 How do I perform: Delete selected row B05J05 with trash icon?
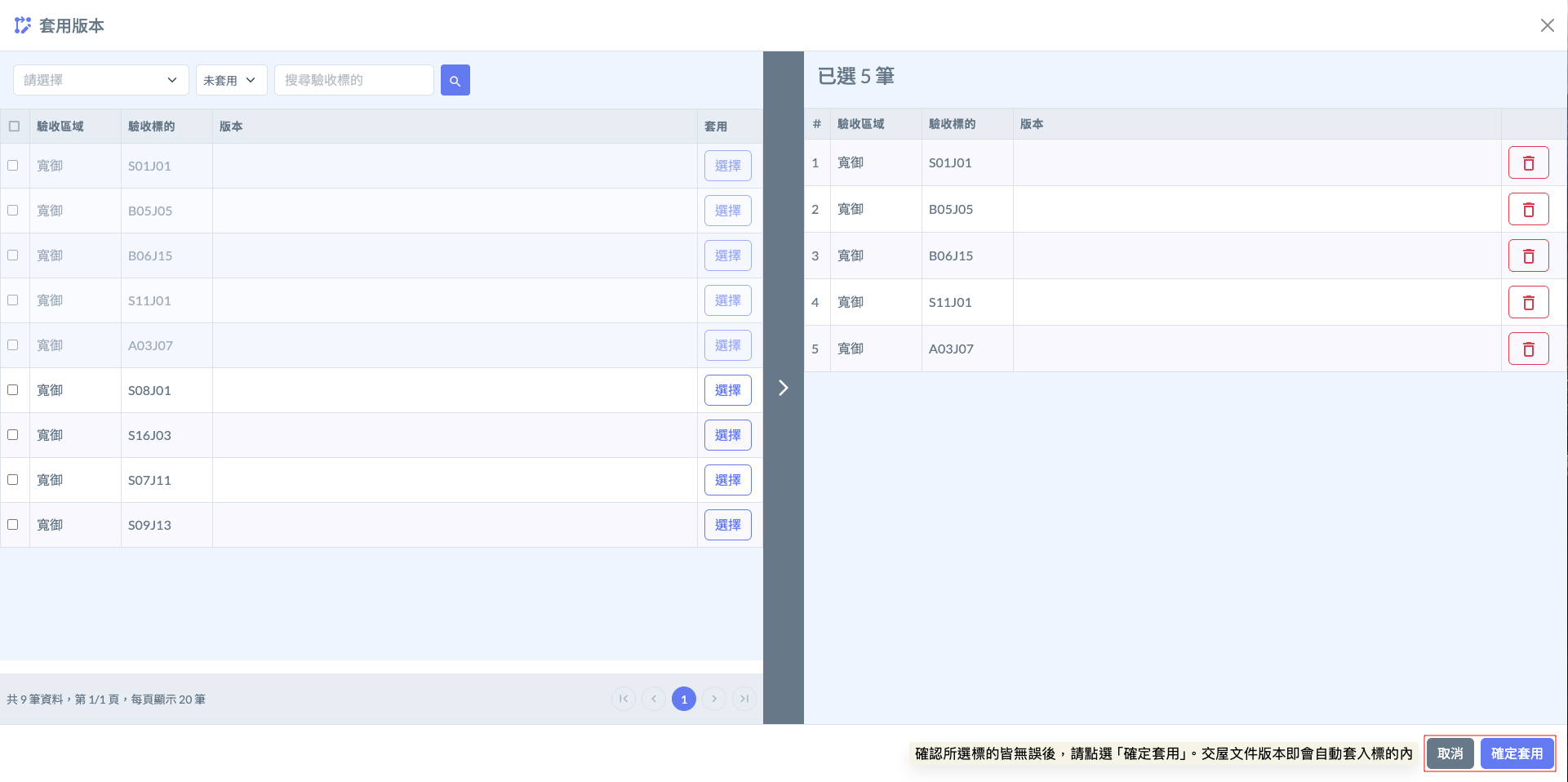point(1528,210)
